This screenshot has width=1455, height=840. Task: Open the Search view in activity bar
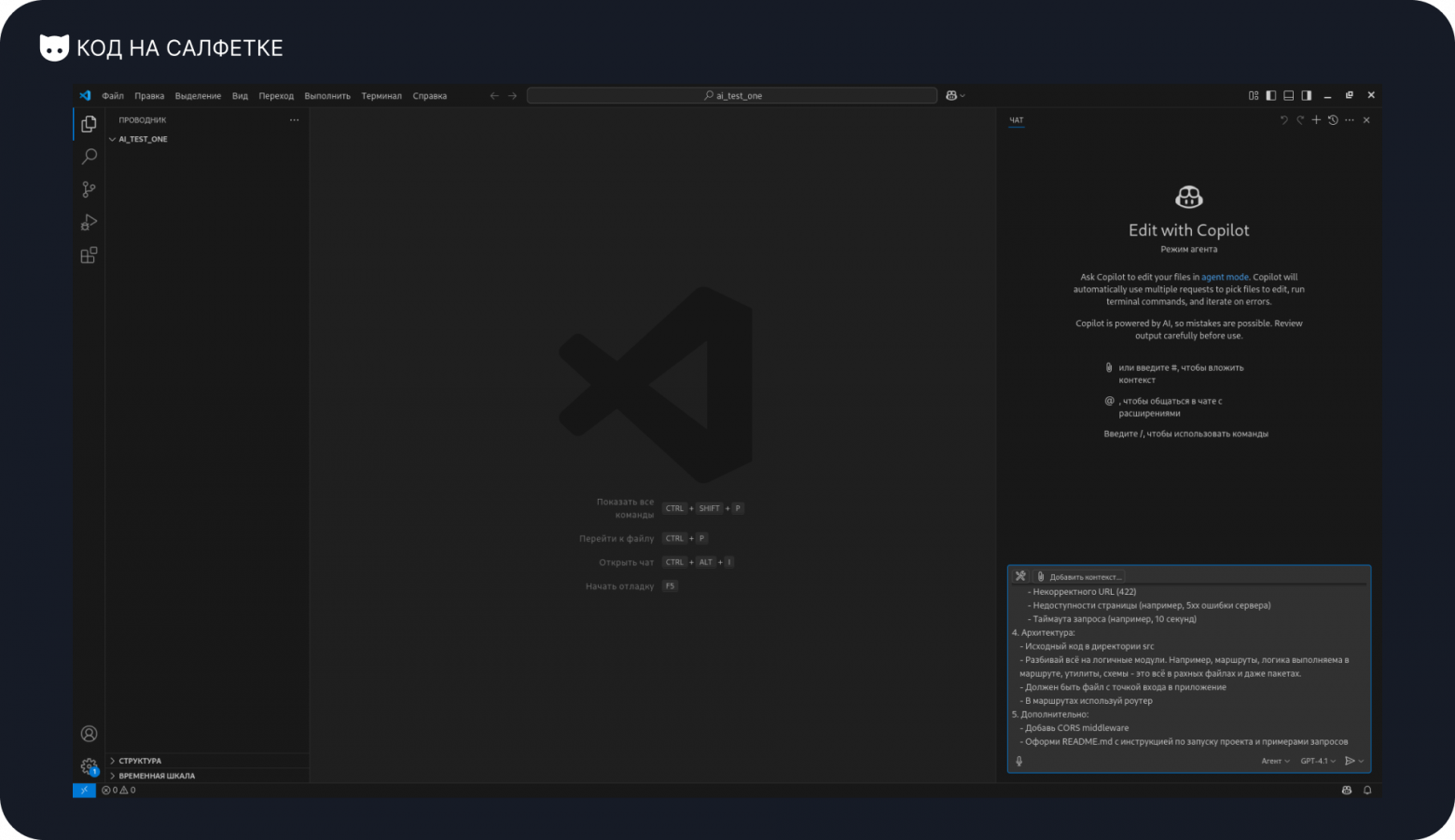(89, 157)
